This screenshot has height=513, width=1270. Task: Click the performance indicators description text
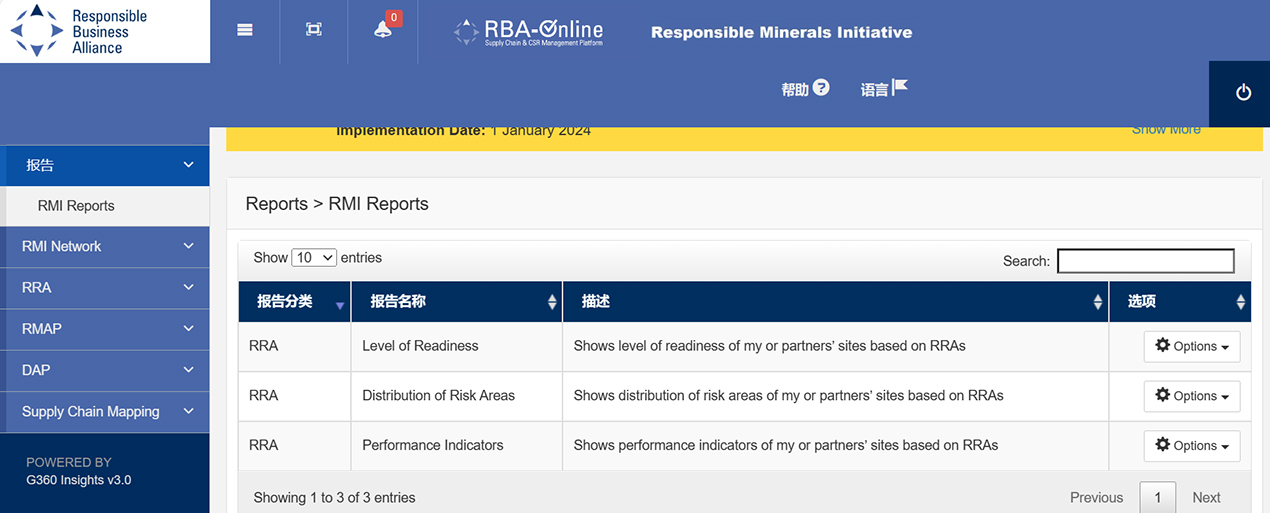pos(786,445)
